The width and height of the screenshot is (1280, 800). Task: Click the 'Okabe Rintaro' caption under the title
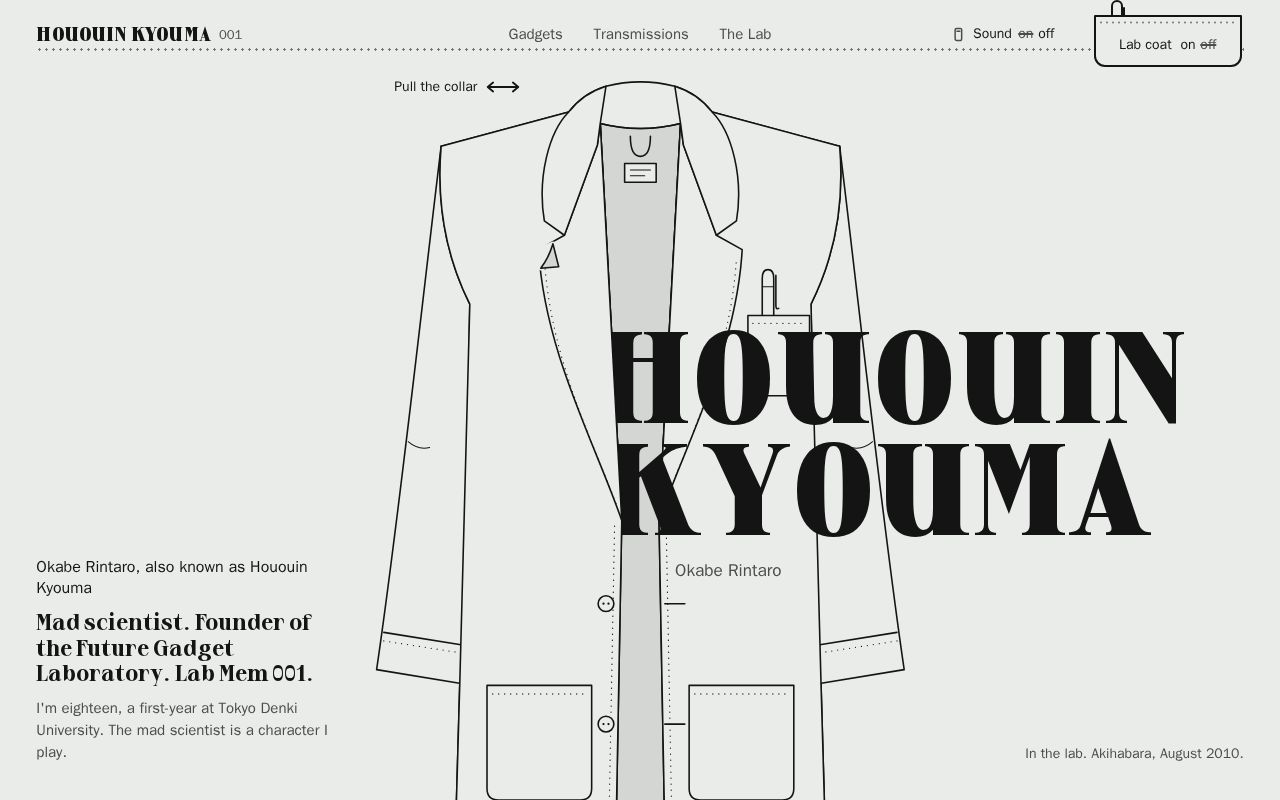(728, 571)
